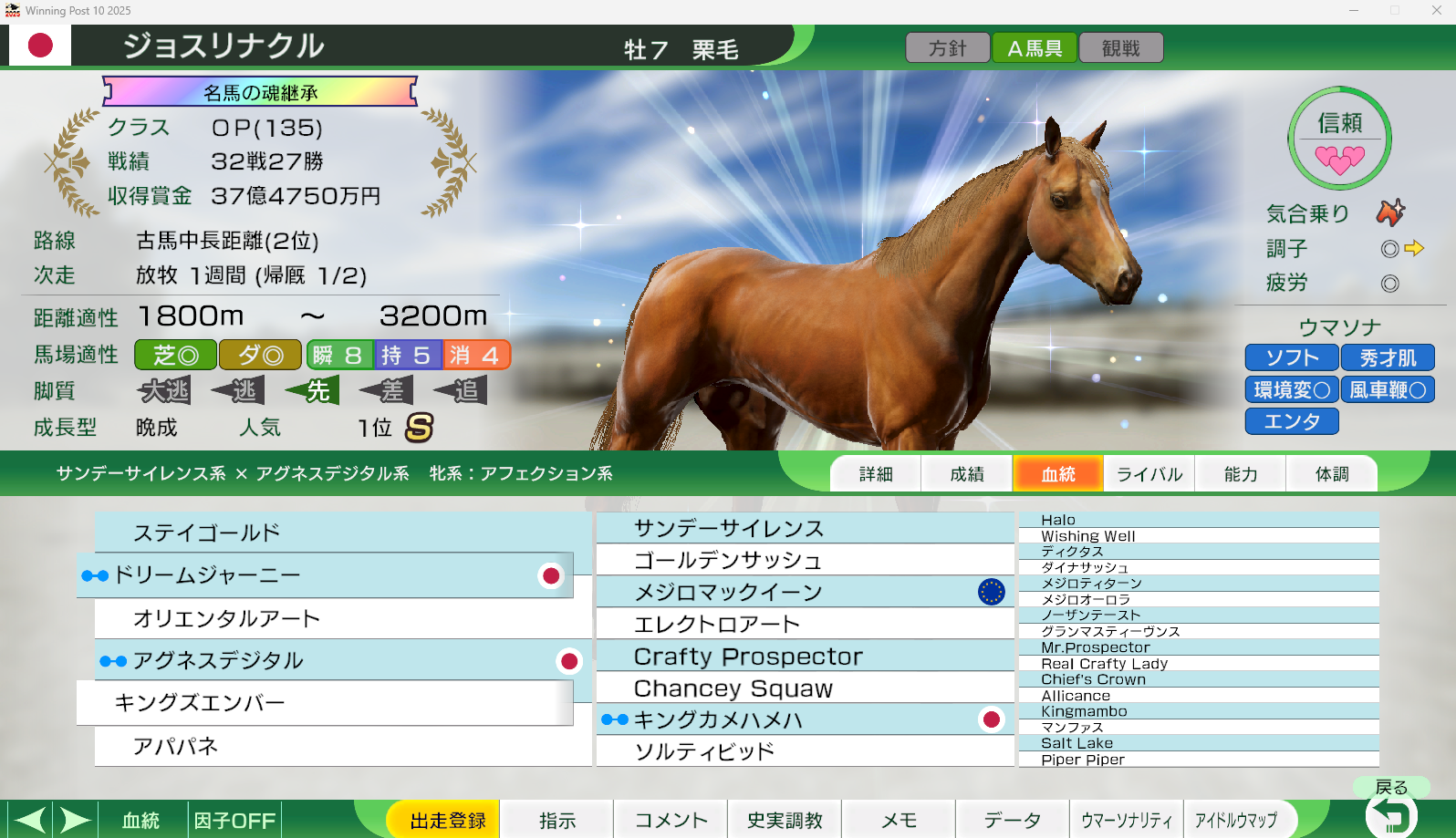Click the 名馬の魂継承 rainbow banner
Image resolution: width=1456 pixels, height=838 pixels.
[260, 92]
